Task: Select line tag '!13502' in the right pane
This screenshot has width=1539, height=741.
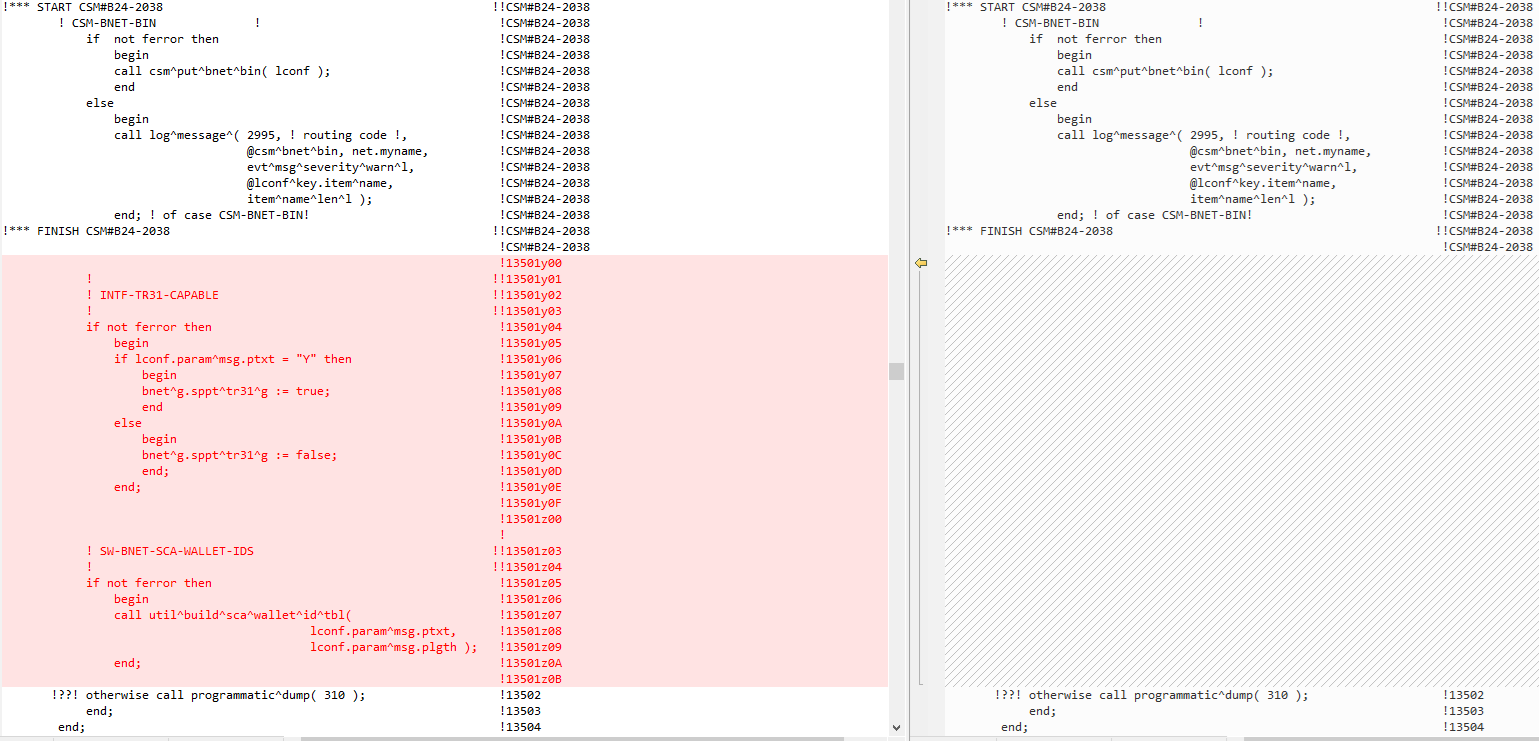Action: coord(1464,695)
